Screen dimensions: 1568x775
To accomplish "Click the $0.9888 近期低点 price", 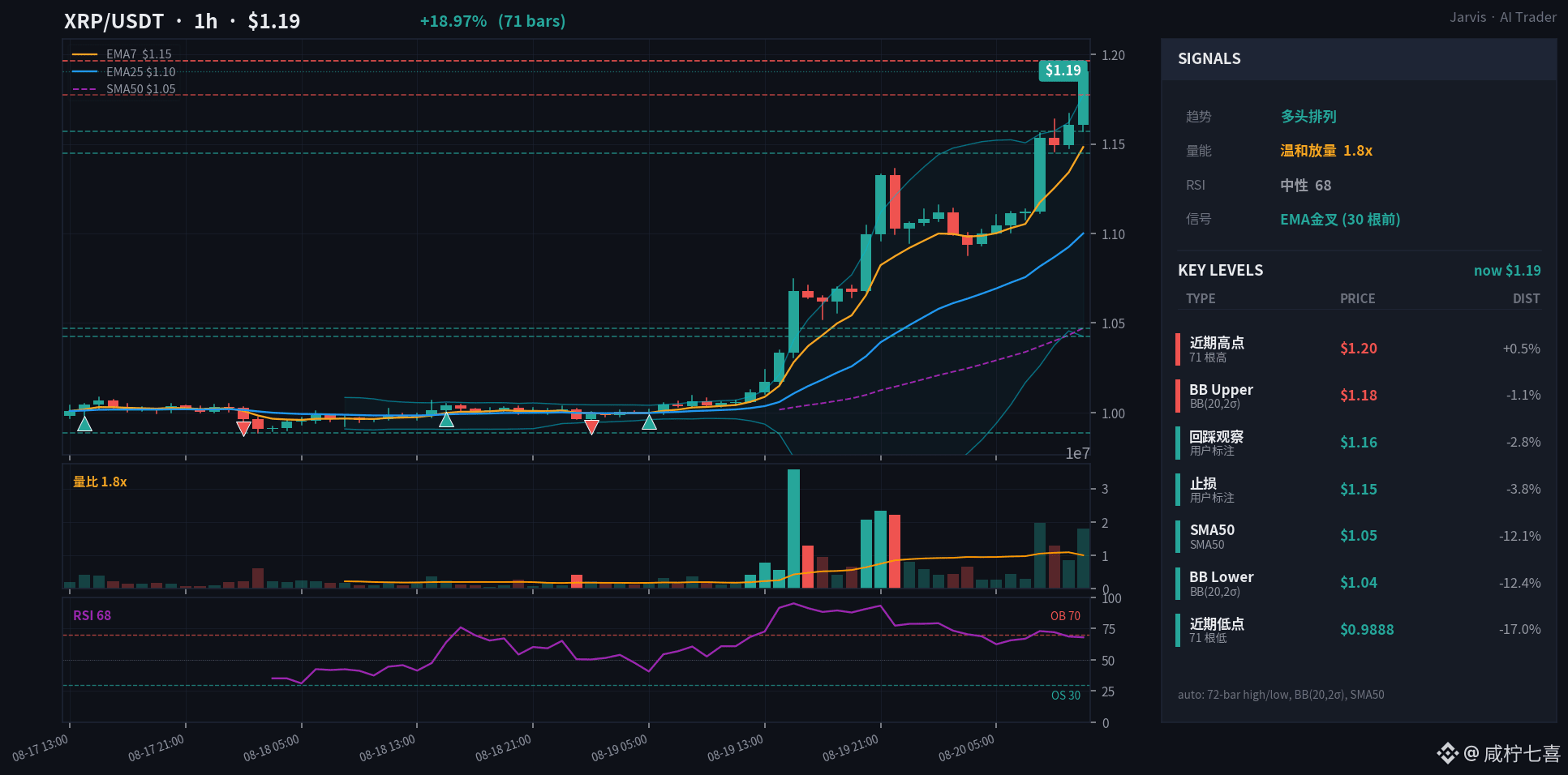I will pos(1367,630).
